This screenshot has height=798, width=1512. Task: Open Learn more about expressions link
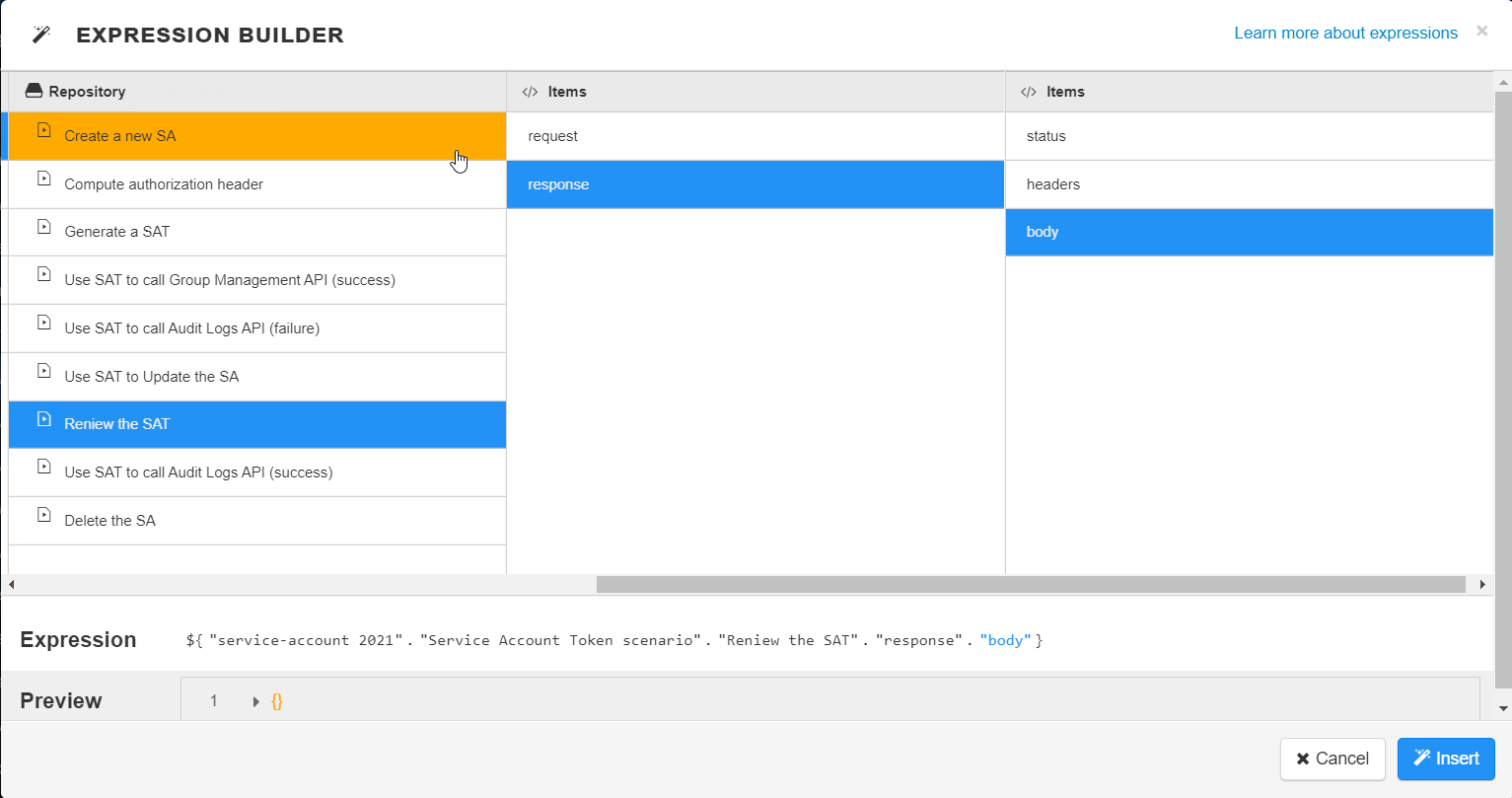(1345, 33)
